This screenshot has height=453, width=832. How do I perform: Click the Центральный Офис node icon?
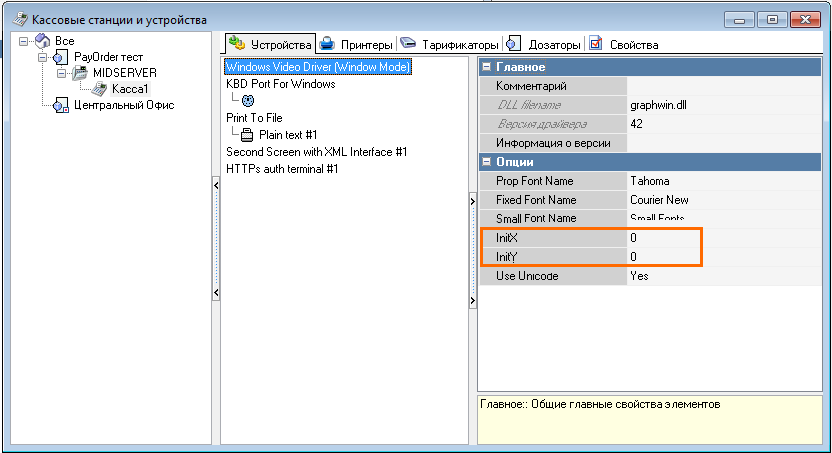59,106
